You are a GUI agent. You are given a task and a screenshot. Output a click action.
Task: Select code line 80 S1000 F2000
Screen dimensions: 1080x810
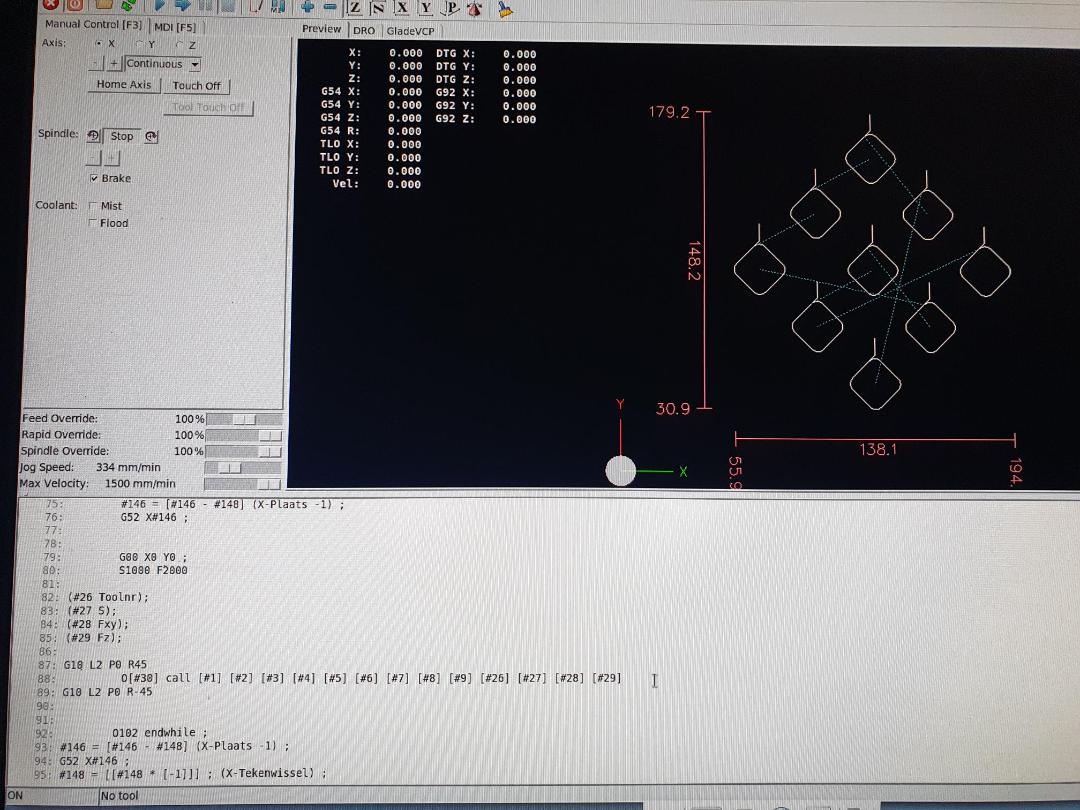pyautogui.click(x=152, y=570)
